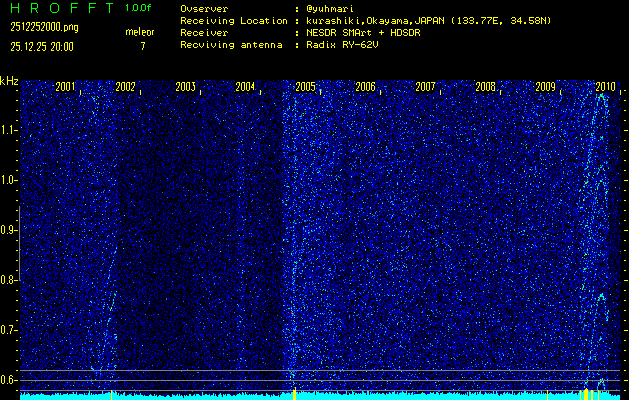
Task: Click the 2010 time marker
Action: click(605, 87)
